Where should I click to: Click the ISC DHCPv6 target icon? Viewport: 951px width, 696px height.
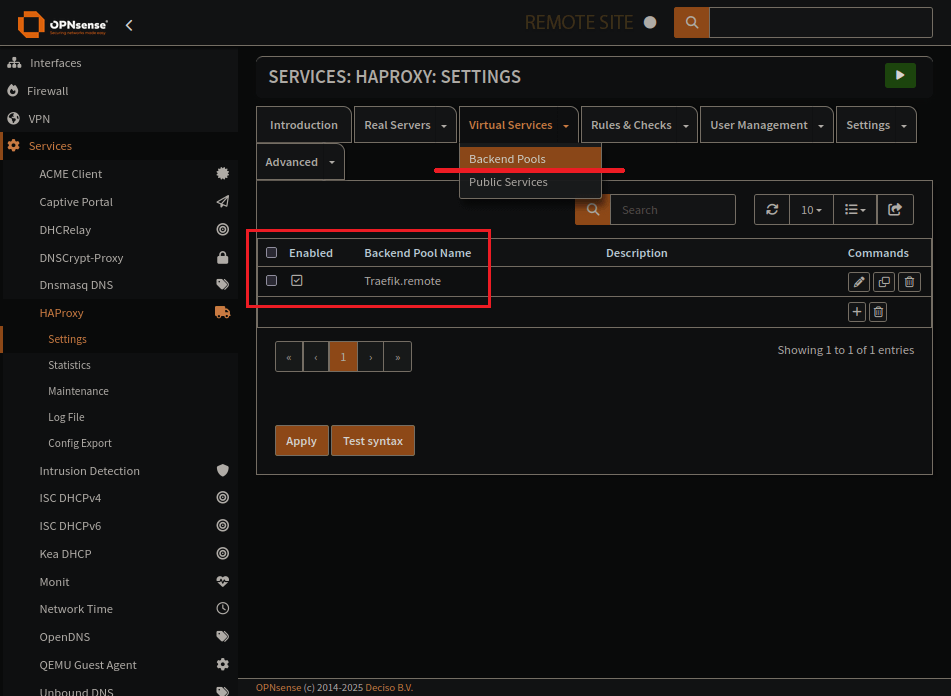click(223, 525)
